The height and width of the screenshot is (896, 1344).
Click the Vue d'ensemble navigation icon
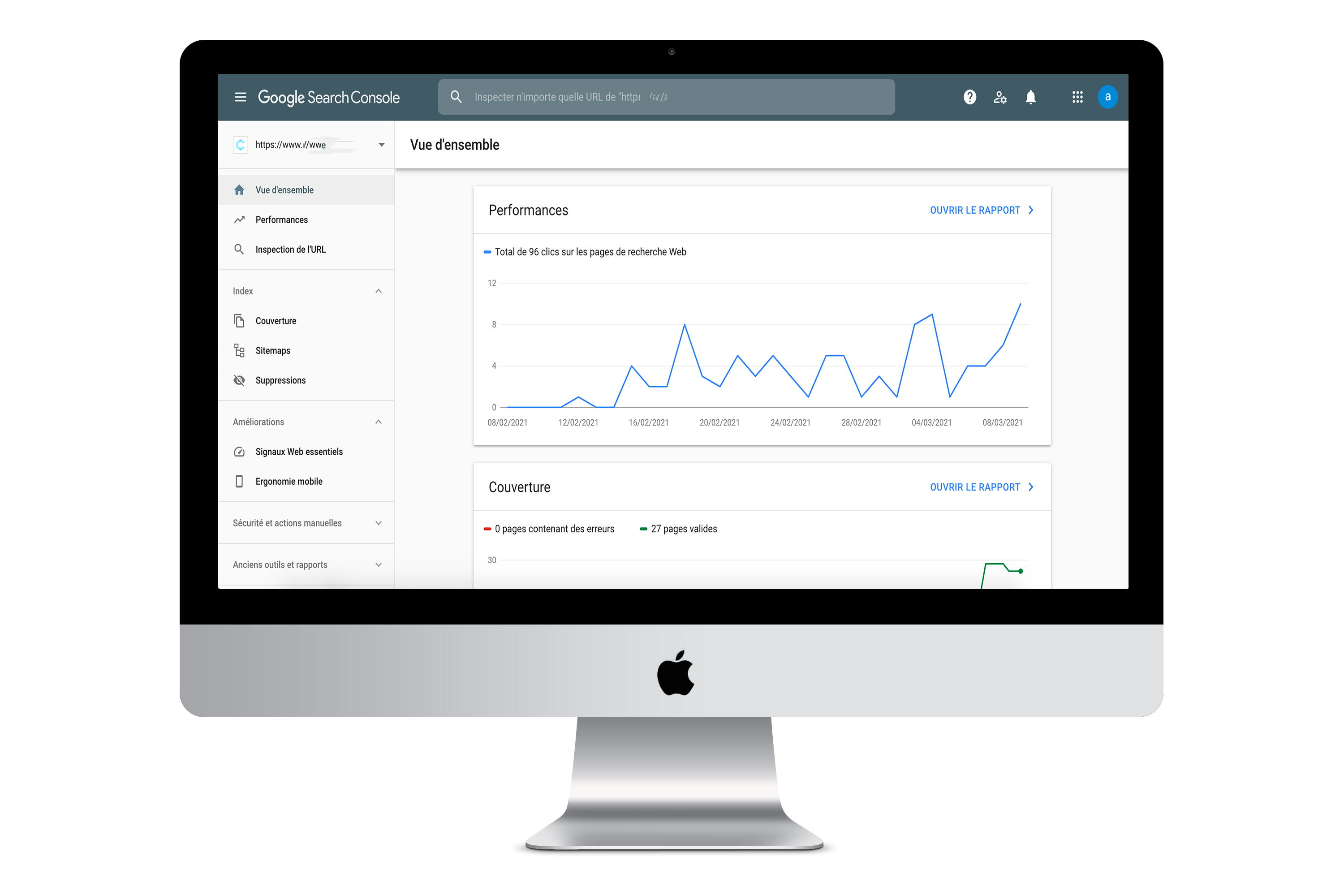tap(240, 189)
